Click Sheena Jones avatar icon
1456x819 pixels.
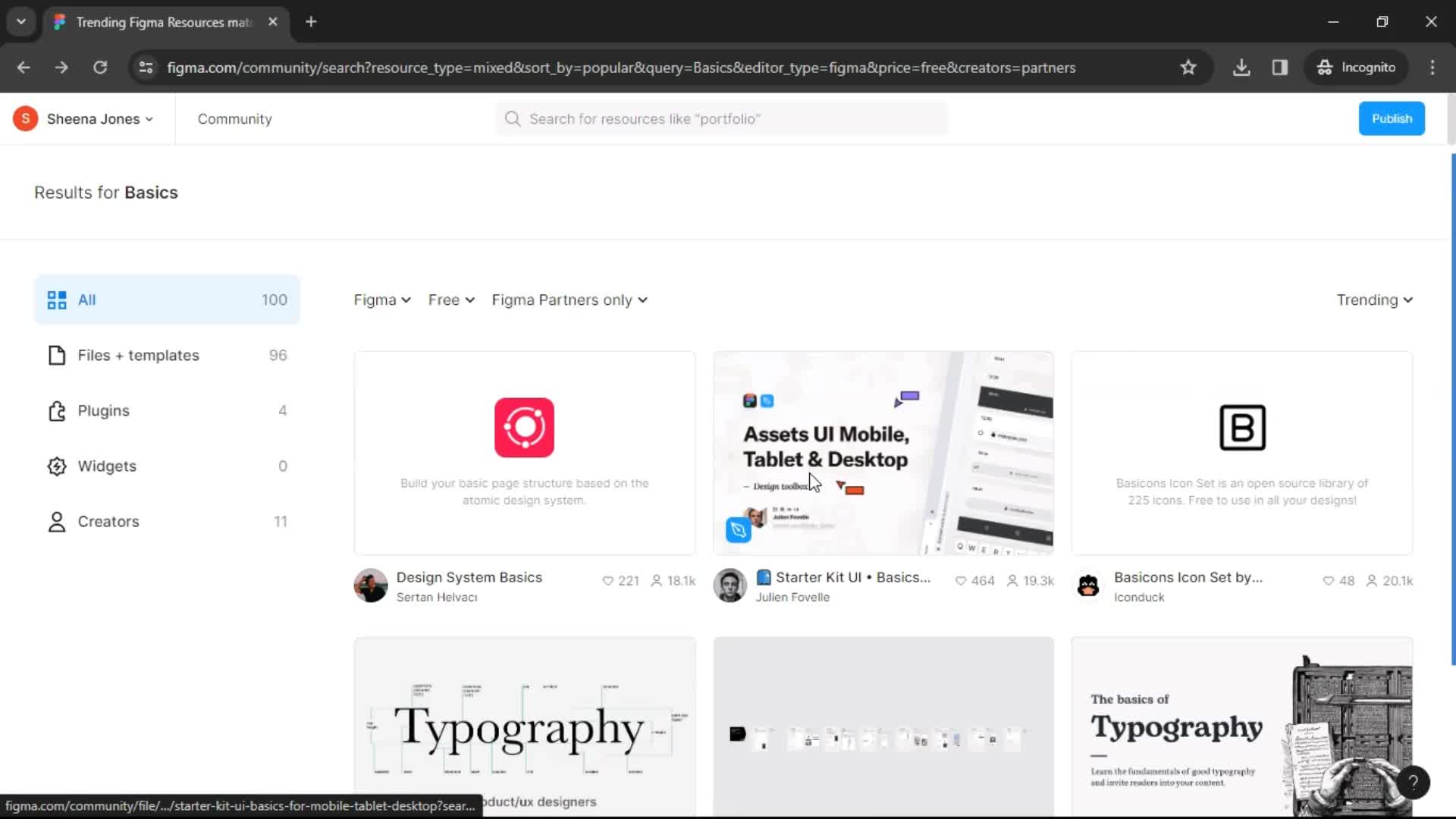(x=26, y=119)
